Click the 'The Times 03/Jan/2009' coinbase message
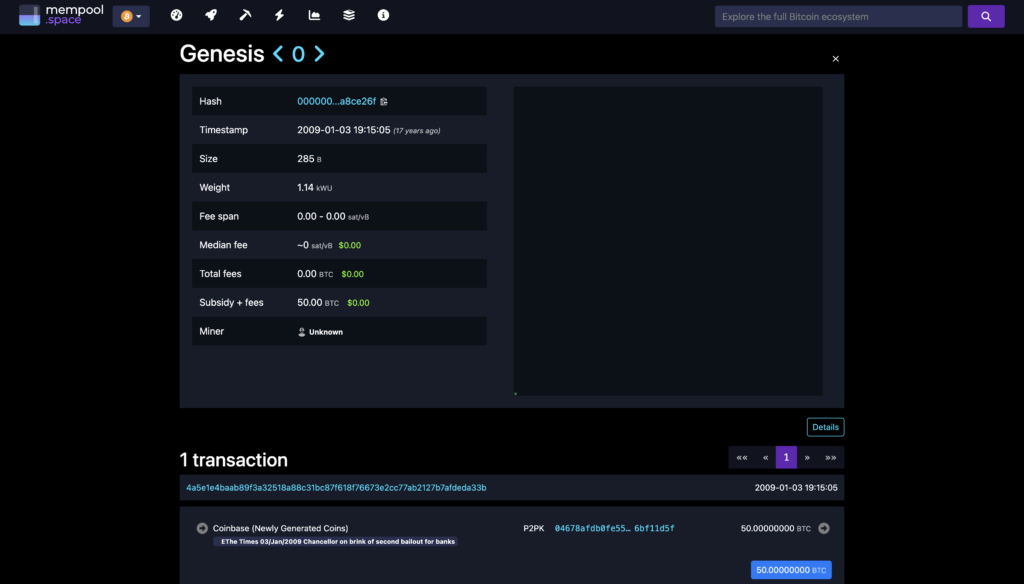 pyautogui.click(x=336, y=542)
